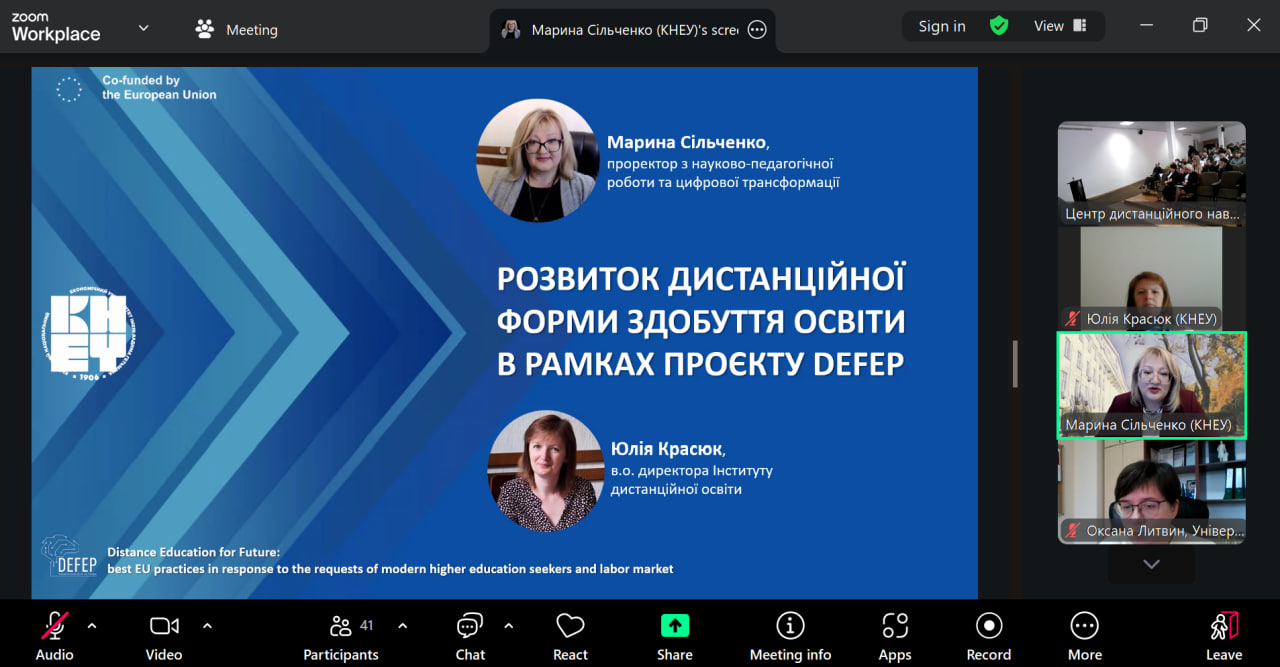Viewport: 1280px width, 667px height.
Task: Open Meeting info
Action: [x=790, y=634]
